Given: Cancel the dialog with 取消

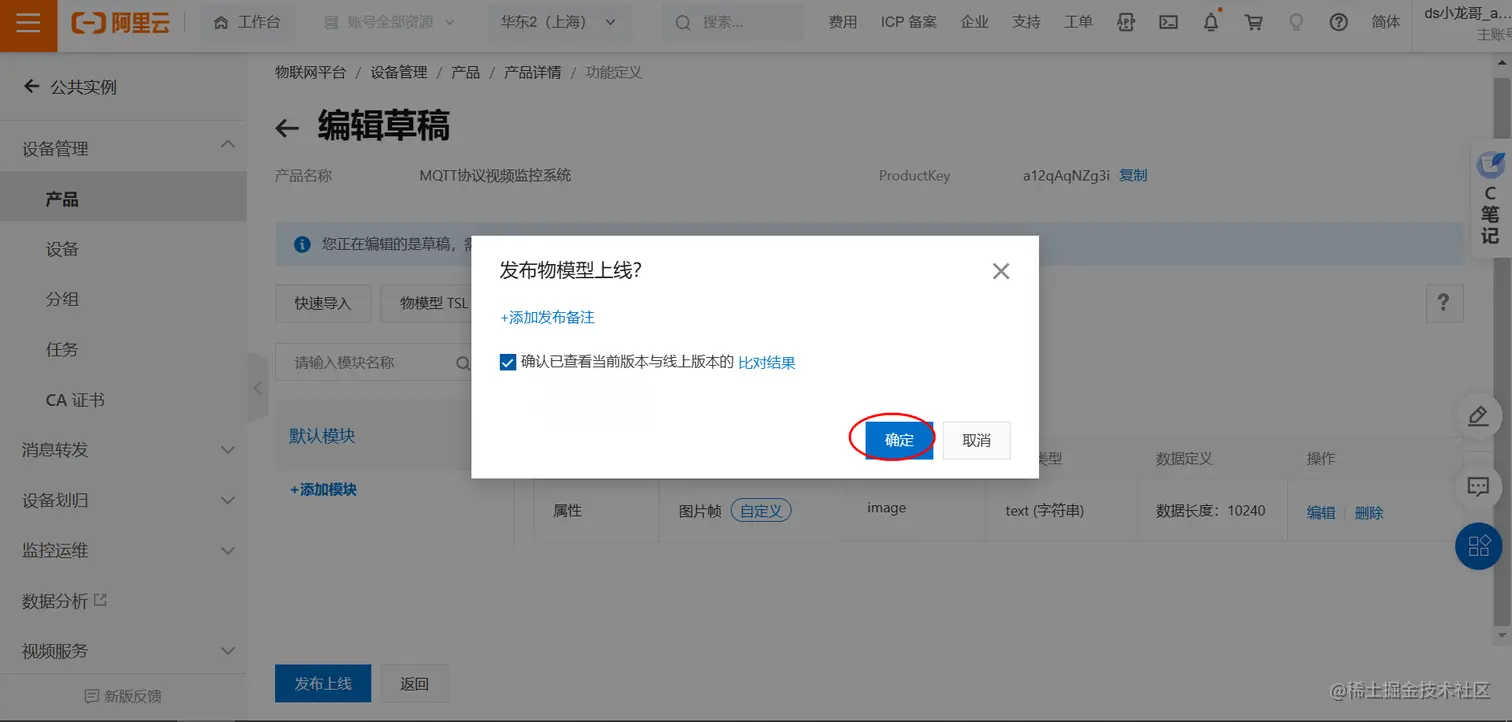Looking at the screenshot, I should [976, 440].
